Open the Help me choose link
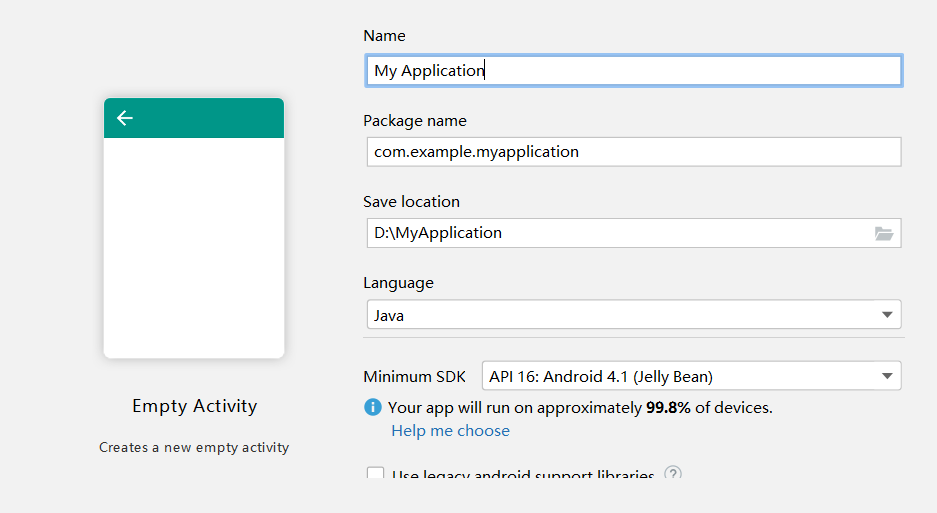Image resolution: width=937 pixels, height=513 pixels. pyautogui.click(x=450, y=431)
